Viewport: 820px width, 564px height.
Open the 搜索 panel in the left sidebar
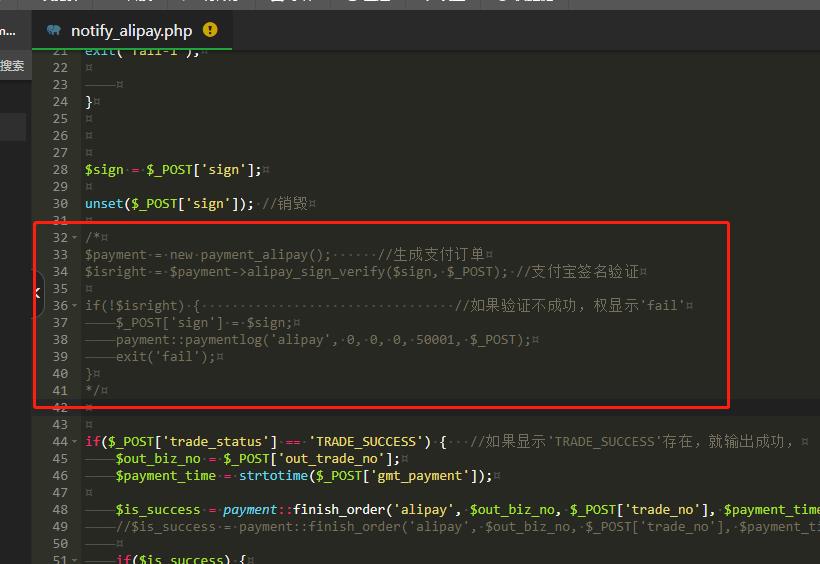coord(12,66)
